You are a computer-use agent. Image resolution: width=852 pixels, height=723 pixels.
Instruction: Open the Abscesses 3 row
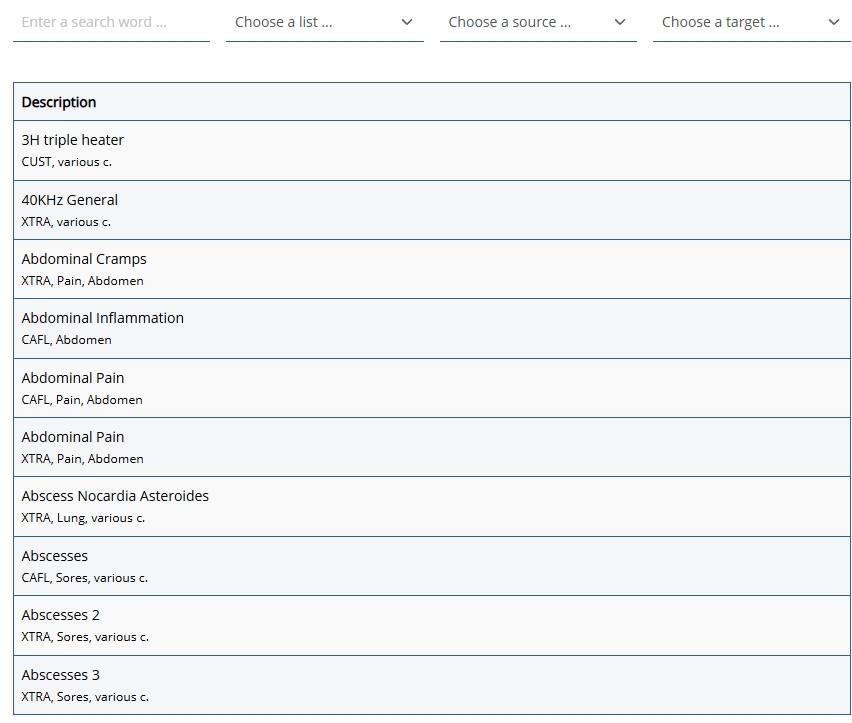coord(61,675)
